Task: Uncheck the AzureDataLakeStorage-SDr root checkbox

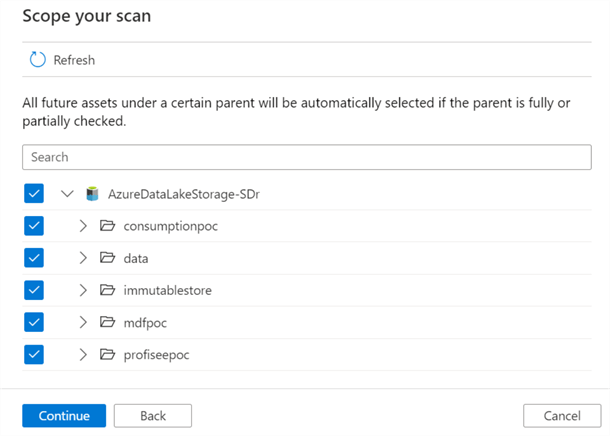Action: (34, 194)
